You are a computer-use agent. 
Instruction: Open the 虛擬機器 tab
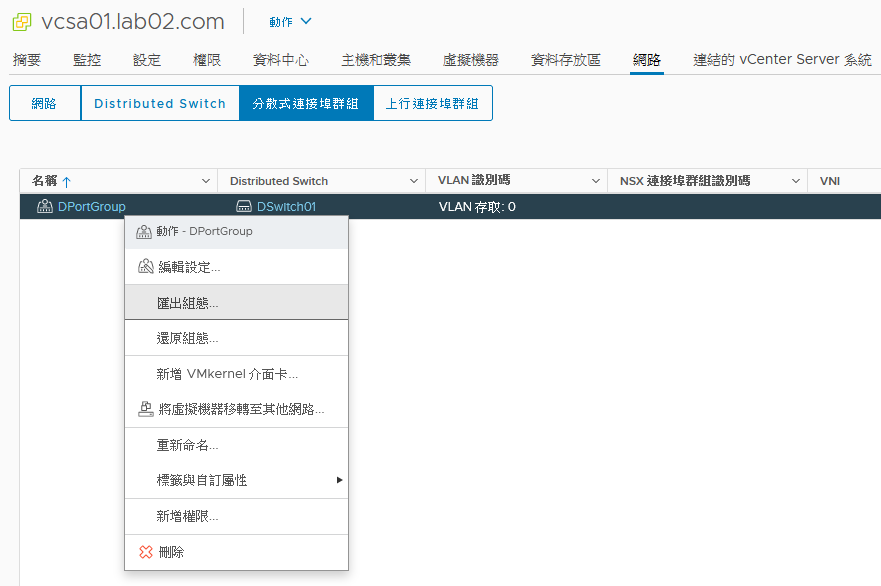[471, 60]
